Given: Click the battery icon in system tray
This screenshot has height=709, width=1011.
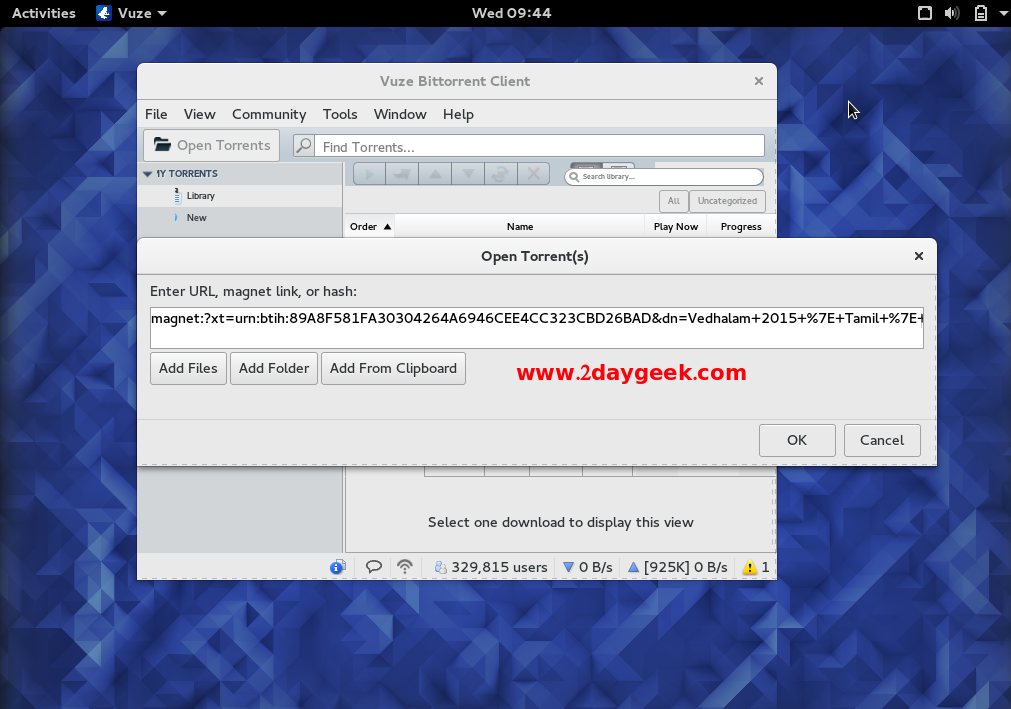Looking at the screenshot, I should [981, 13].
